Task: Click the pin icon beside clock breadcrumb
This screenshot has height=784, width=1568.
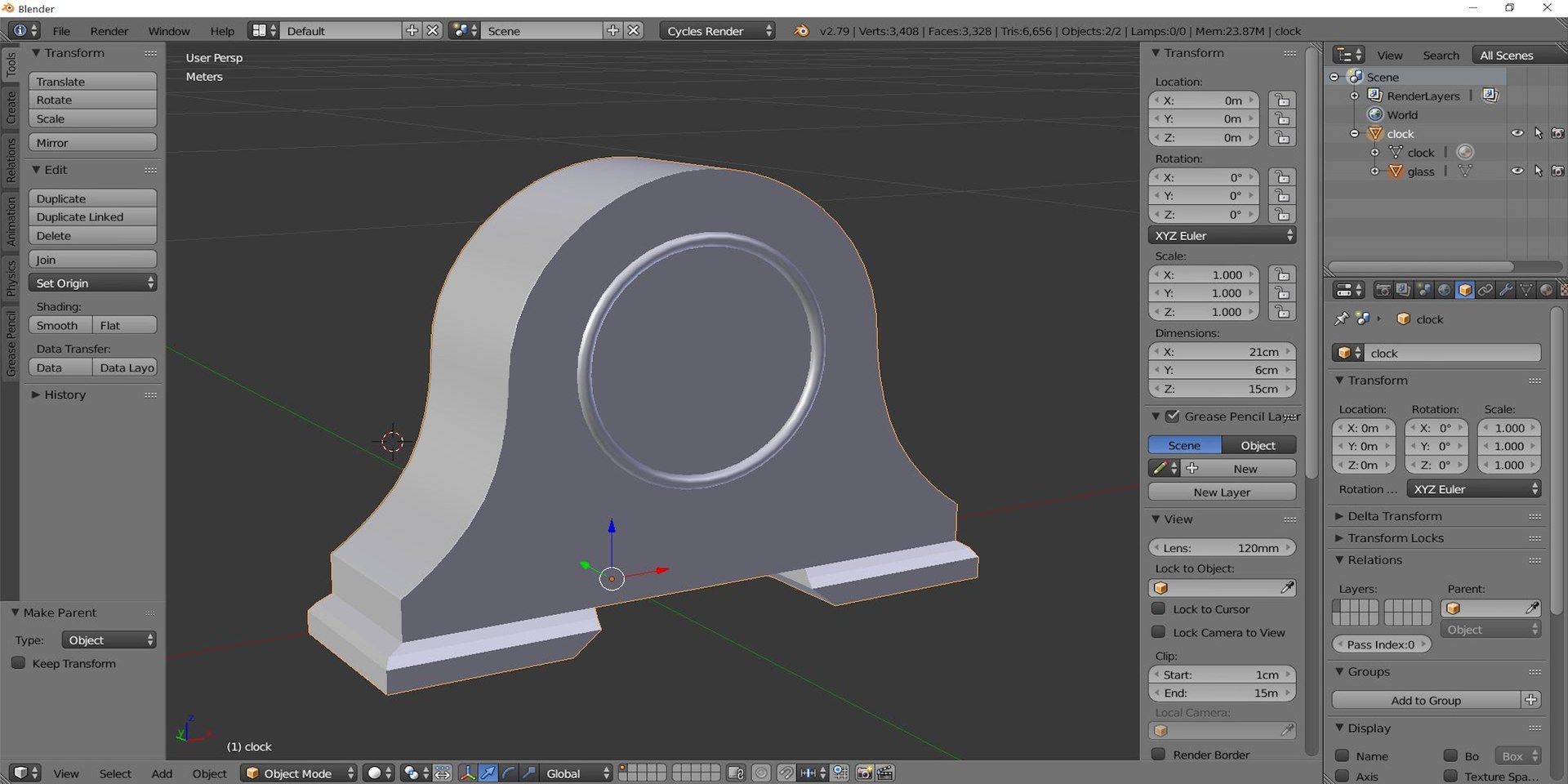Action: [1341, 318]
